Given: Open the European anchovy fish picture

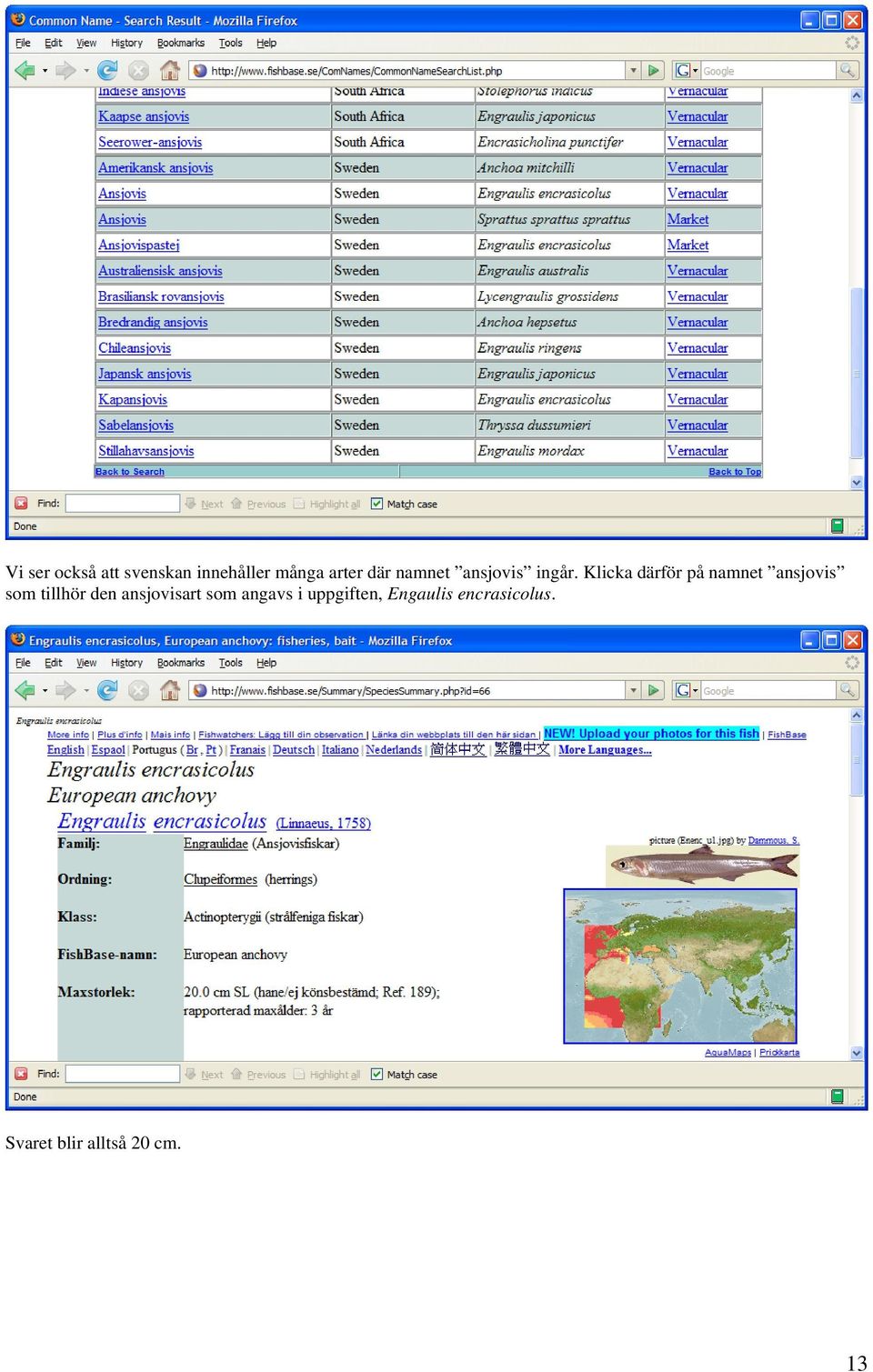Looking at the screenshot, I should [x=703, y=865].
